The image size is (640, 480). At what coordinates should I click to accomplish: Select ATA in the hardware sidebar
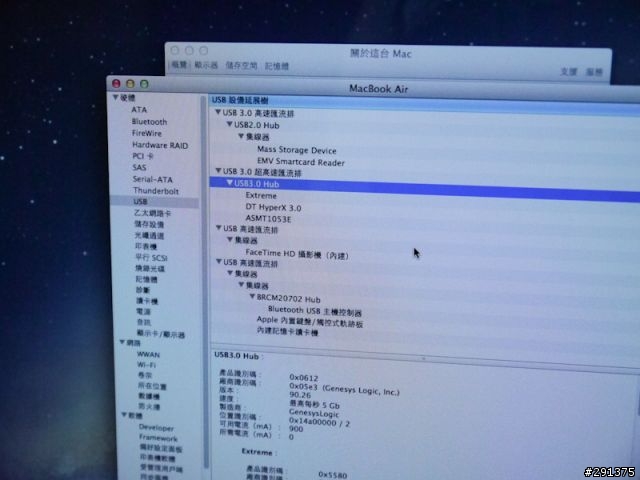tap(139, 110)
